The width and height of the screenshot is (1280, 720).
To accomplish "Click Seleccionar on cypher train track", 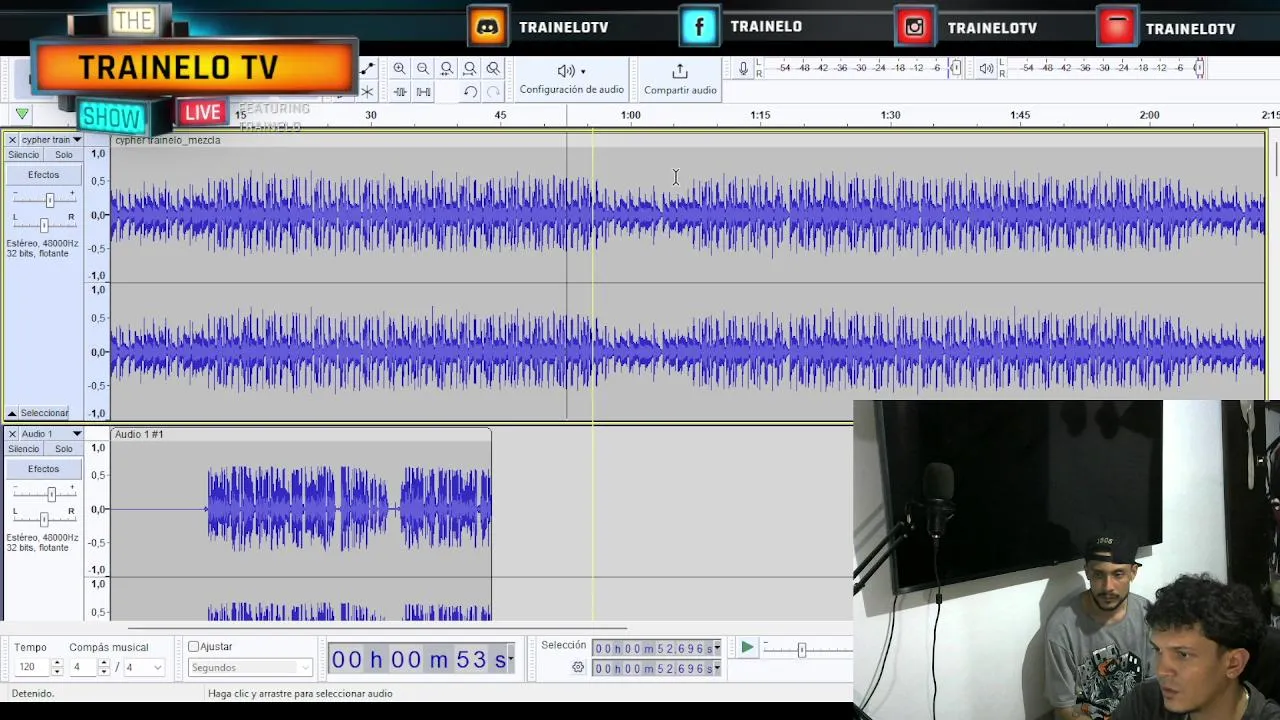I will (44, 413).
